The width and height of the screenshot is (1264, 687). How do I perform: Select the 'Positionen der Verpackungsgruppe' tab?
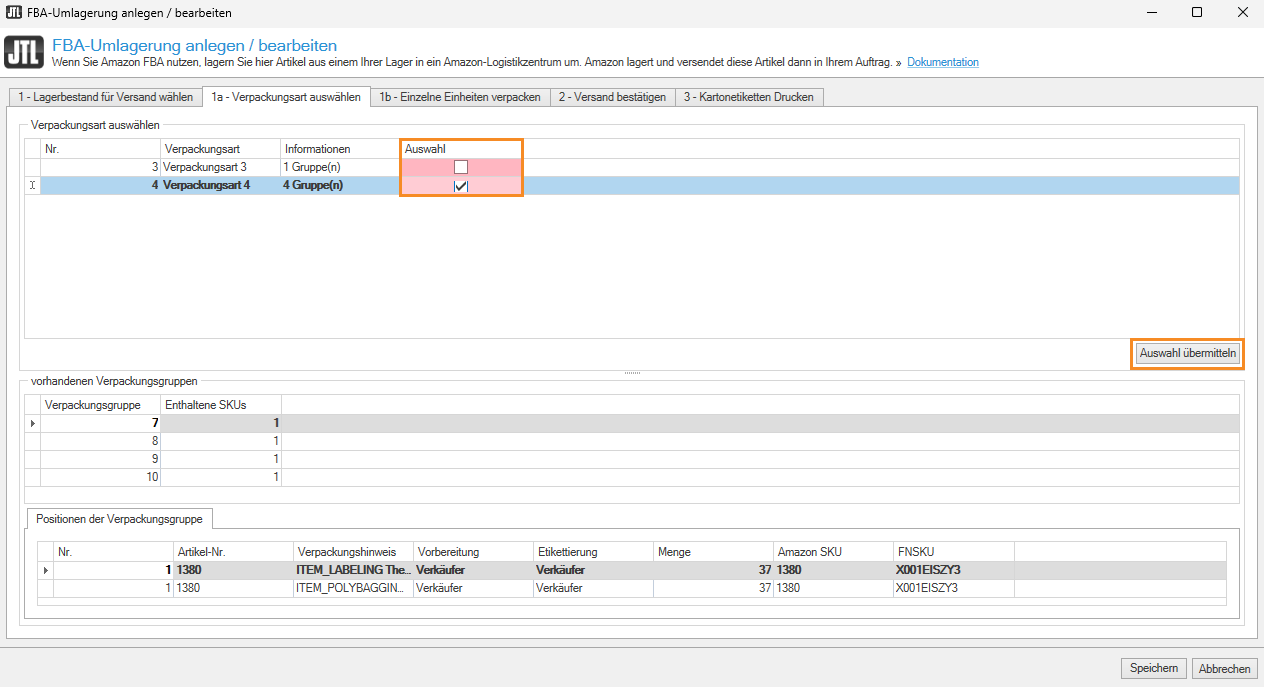click(x=118, y=519)
